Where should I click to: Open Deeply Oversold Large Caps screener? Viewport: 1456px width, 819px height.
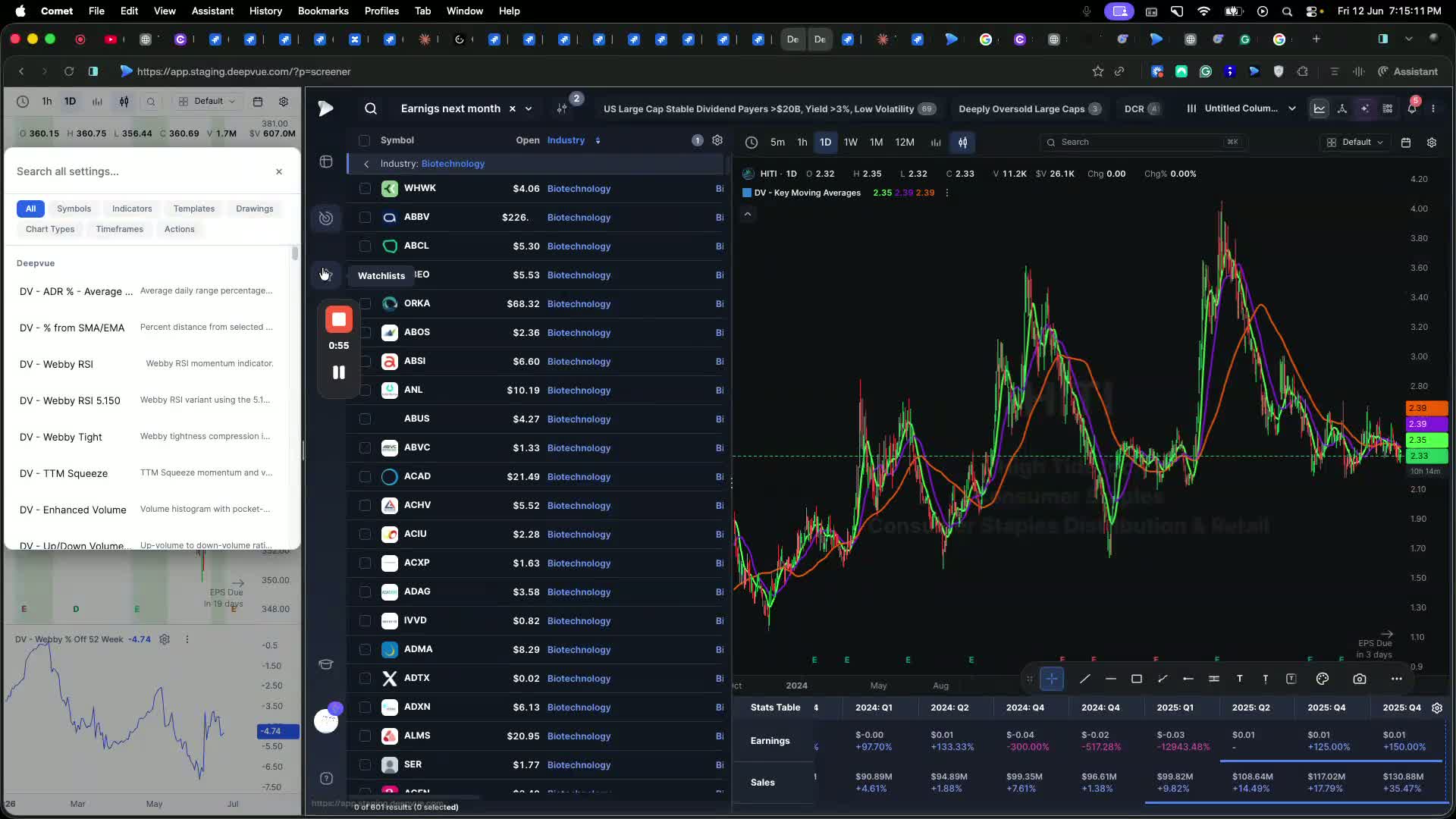click(x=1029, y=108)
